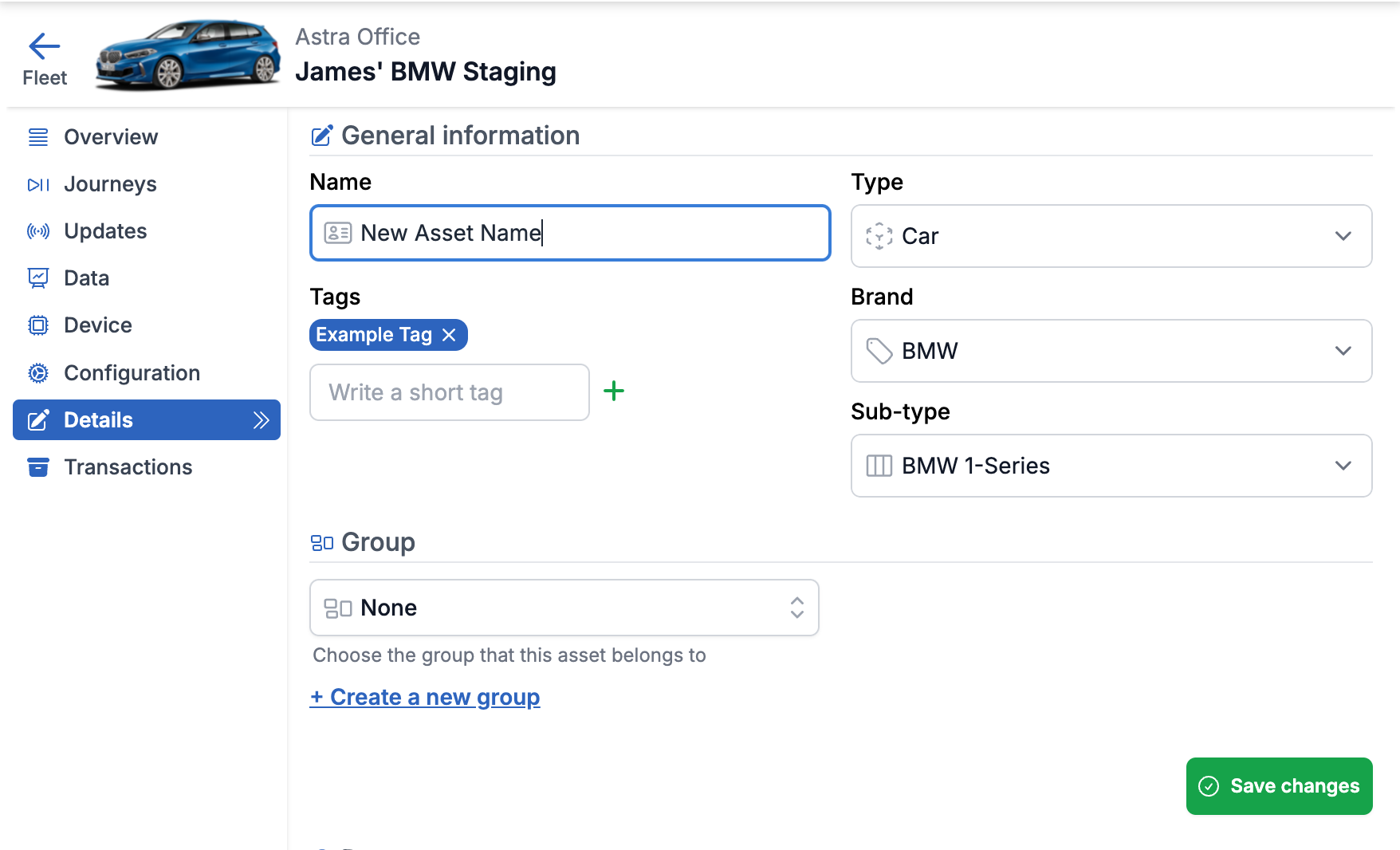Open the Sub-type dropdown BMW 1-Series

1111,466
